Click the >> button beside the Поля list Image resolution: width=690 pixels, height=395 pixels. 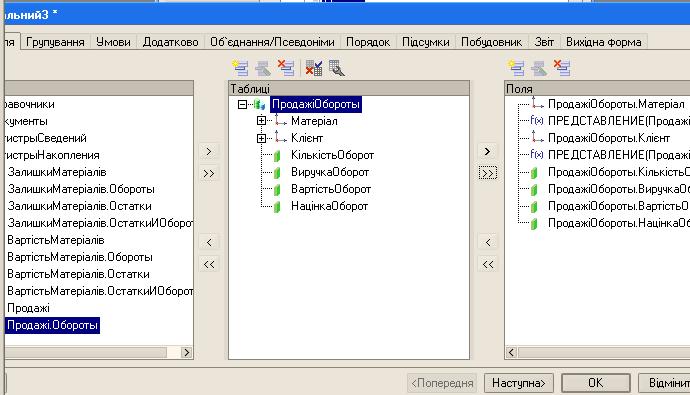point(488,173)
